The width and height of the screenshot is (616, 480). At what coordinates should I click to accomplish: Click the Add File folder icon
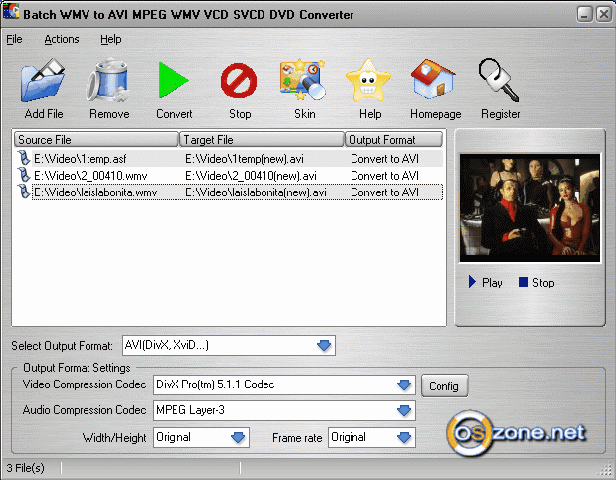[x=43, y=81]
